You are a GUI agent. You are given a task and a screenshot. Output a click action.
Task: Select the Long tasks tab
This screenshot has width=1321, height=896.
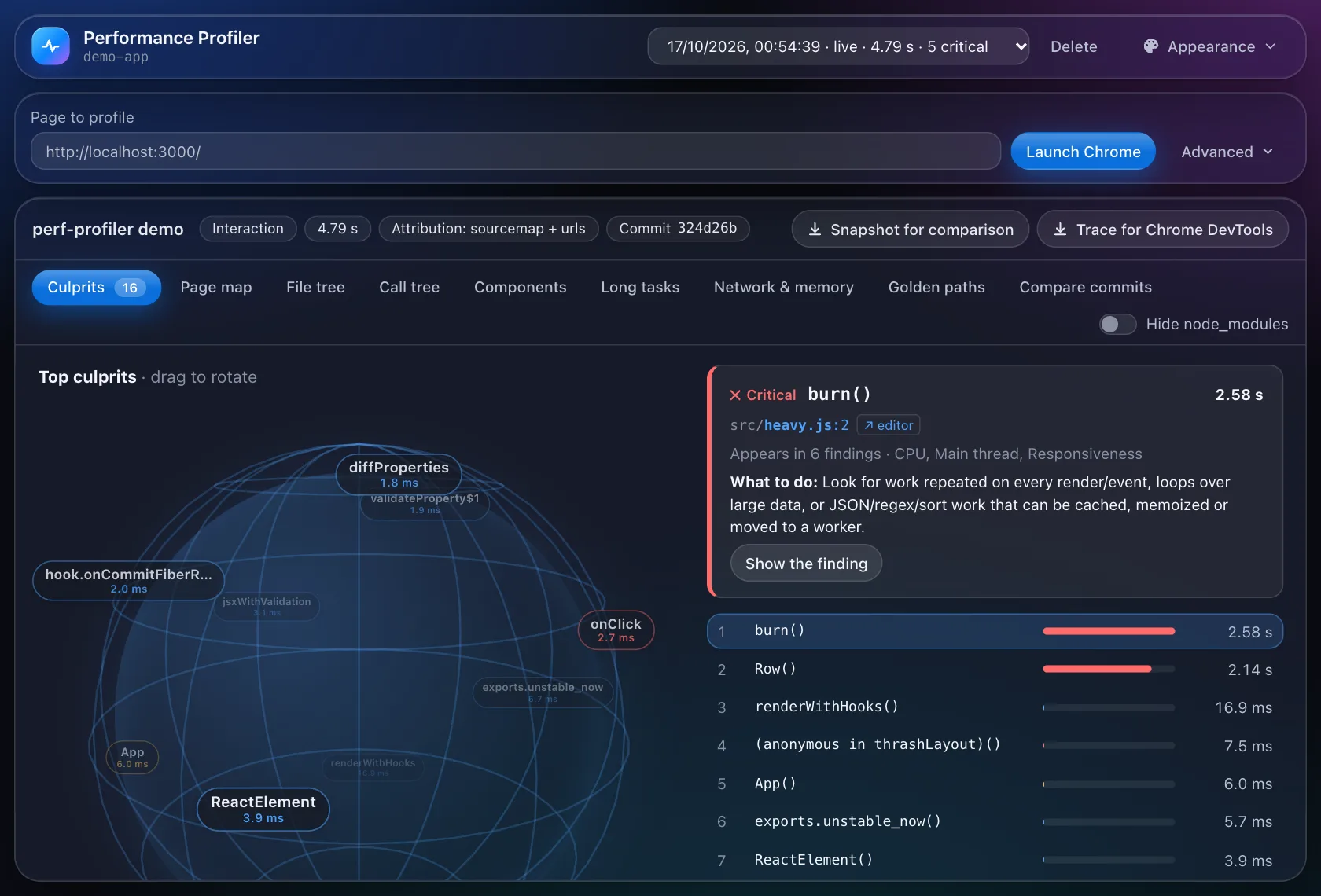tap(640, 288)
